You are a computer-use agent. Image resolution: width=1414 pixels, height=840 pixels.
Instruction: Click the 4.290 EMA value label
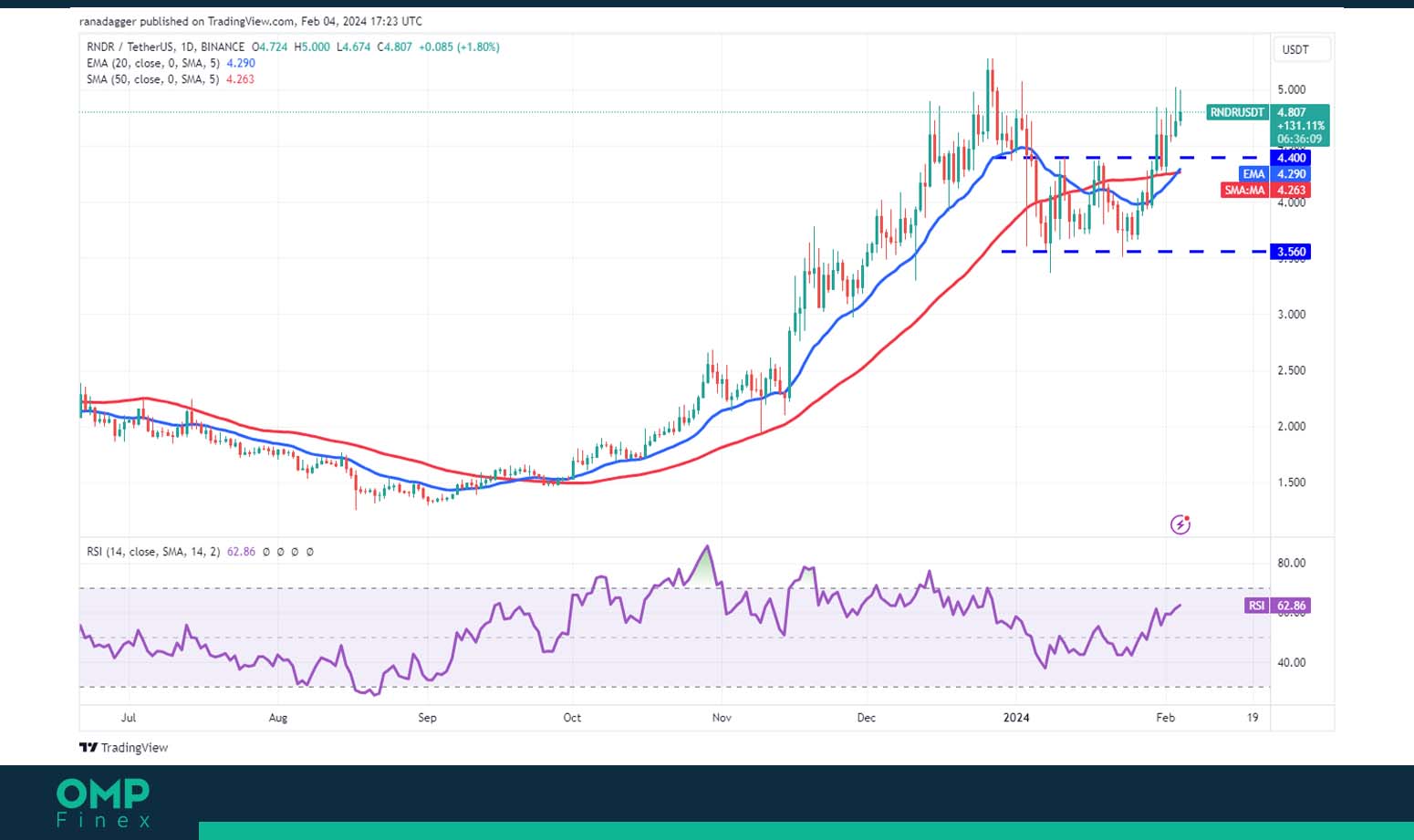pyautogui.click(x=1292, y=174)
